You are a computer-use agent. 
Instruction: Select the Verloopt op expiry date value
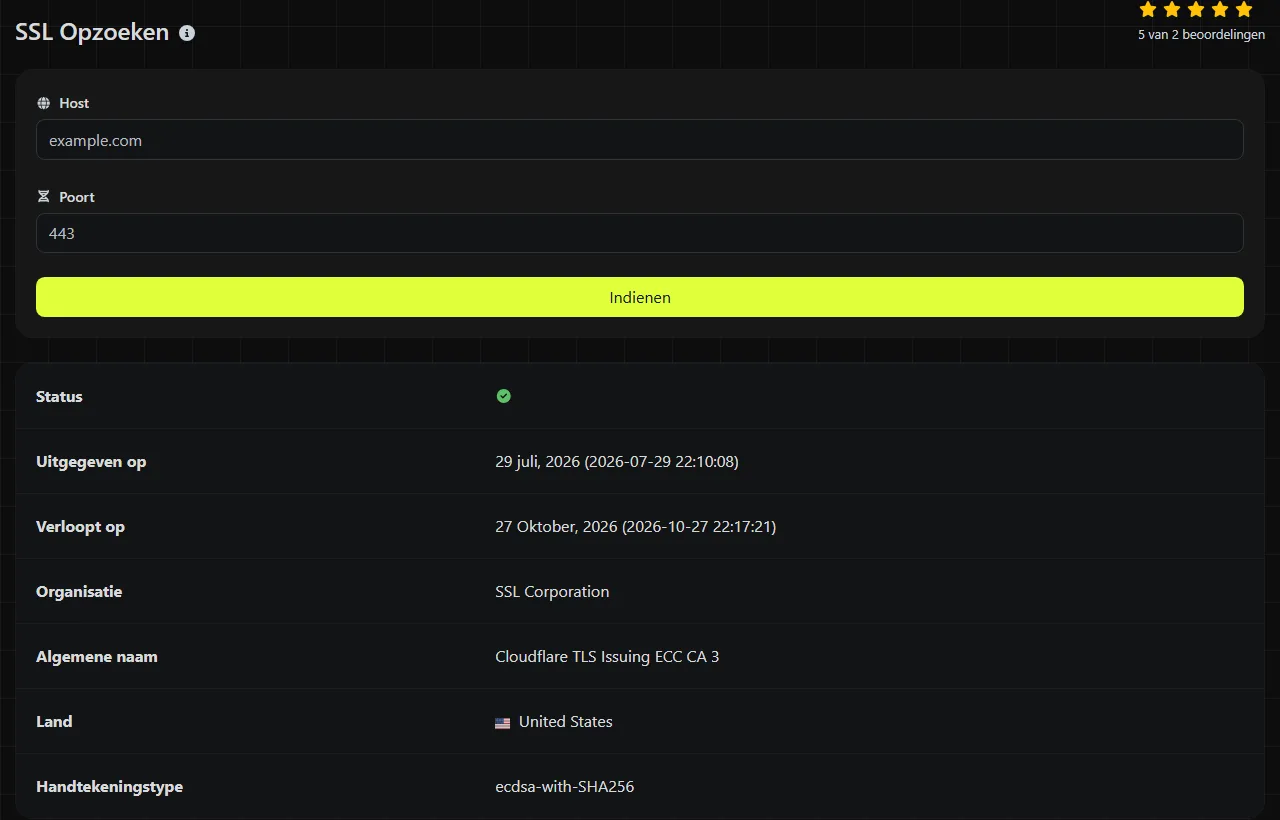tap(636, 527)
